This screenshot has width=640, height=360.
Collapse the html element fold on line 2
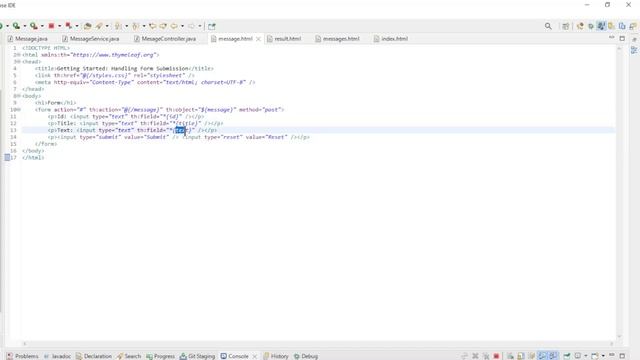(x=19, y=55)
